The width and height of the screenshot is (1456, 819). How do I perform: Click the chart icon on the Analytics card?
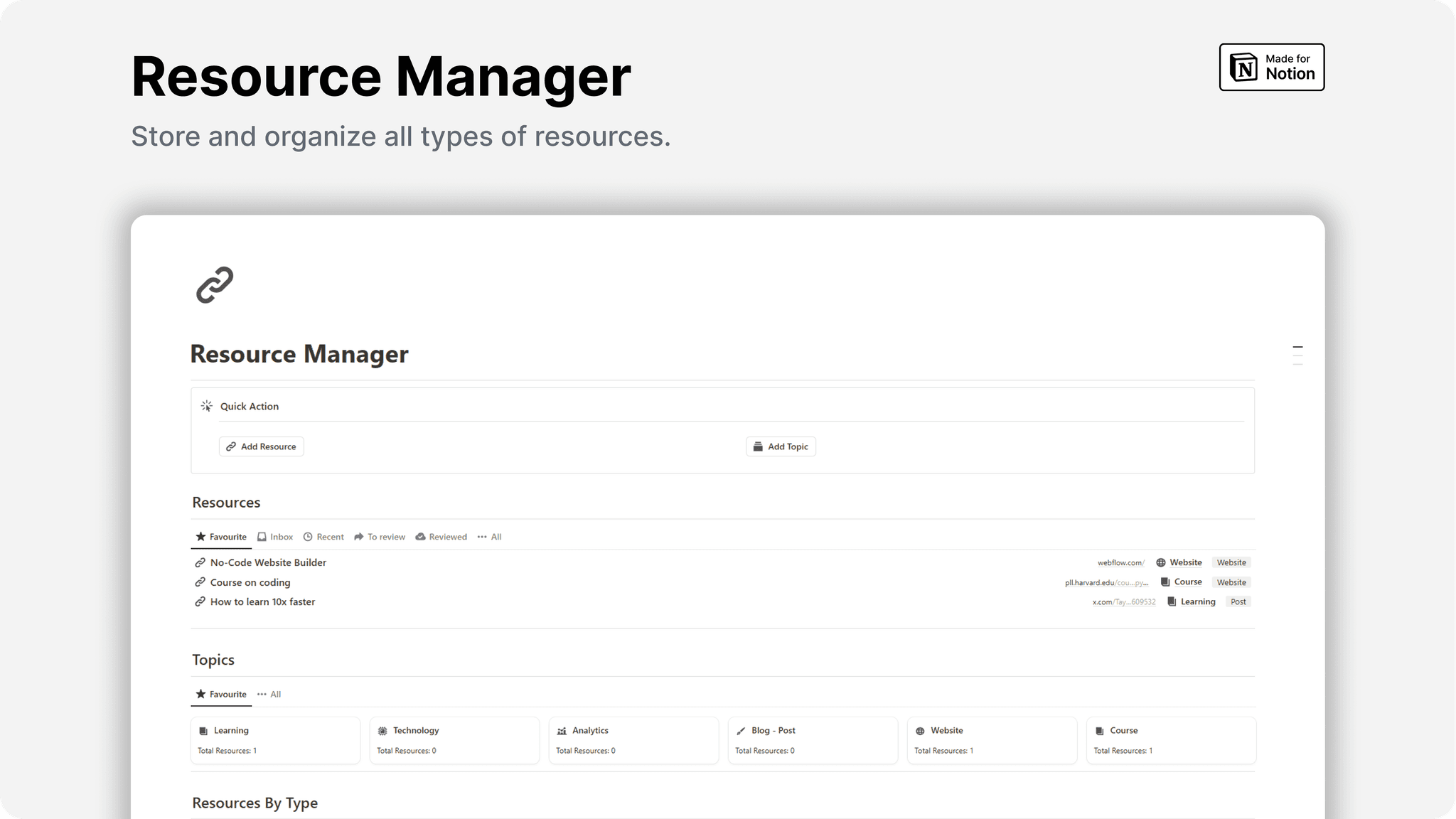tap(562, 730)
